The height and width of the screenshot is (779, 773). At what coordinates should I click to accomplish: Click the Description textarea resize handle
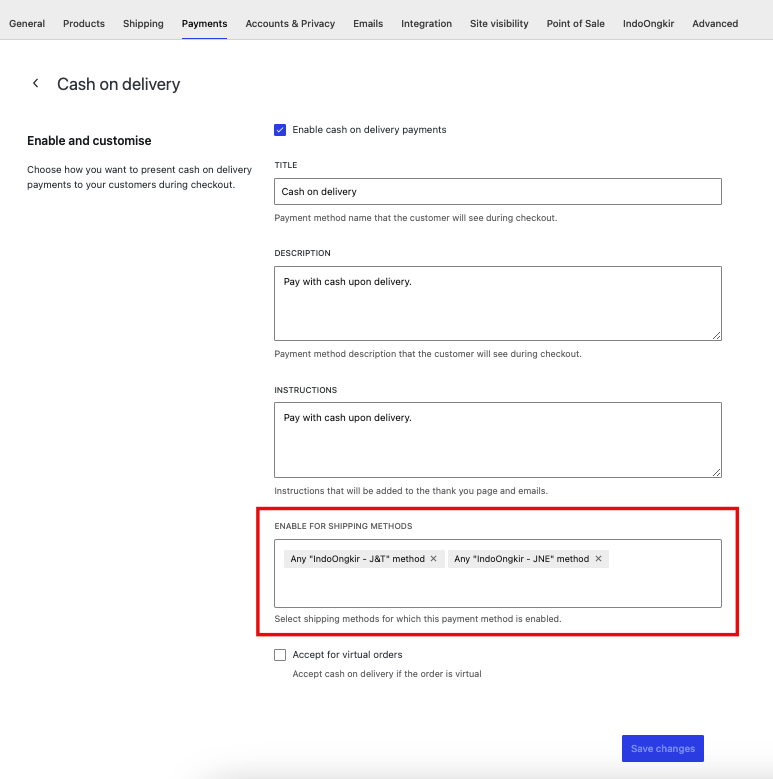716,336
